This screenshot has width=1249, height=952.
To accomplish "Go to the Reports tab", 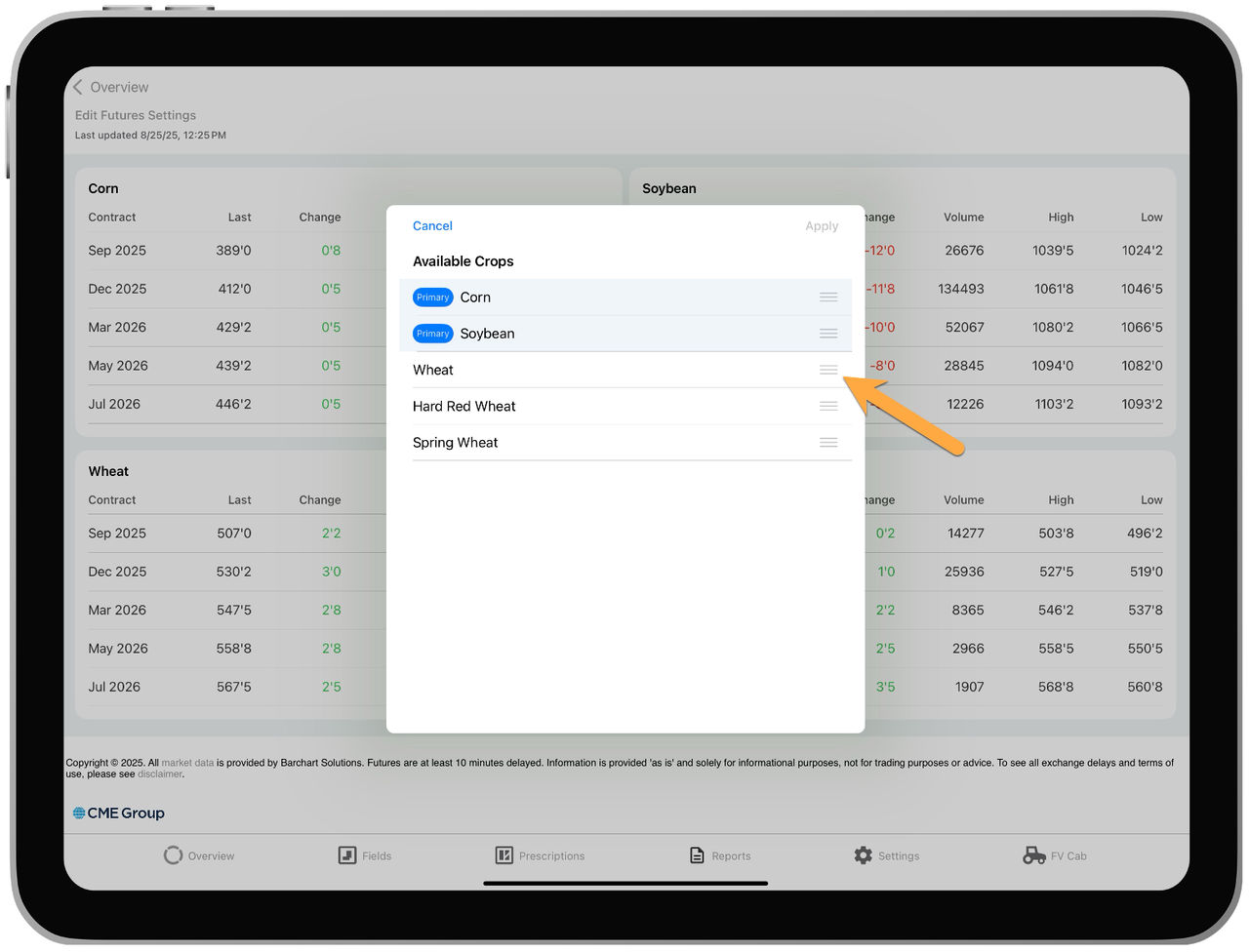I will (x=720, y=855).
